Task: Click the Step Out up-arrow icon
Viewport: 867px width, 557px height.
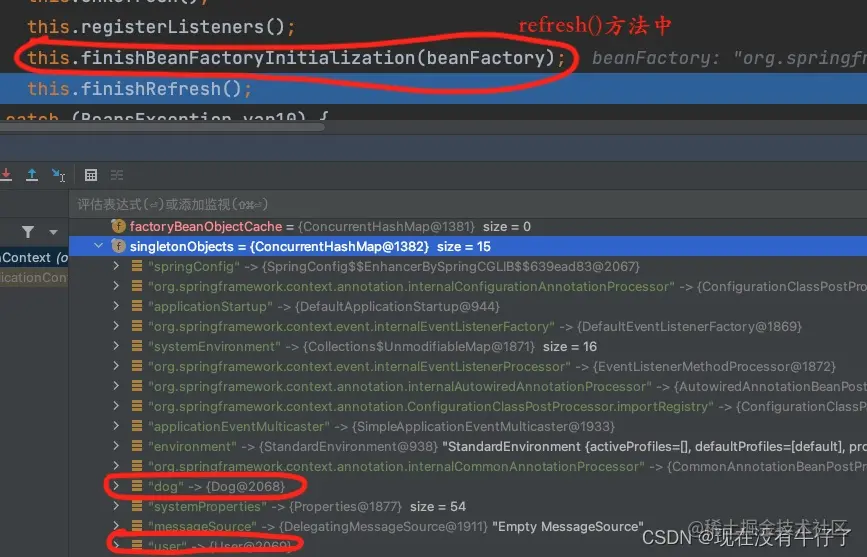Action: pos(32,175)
